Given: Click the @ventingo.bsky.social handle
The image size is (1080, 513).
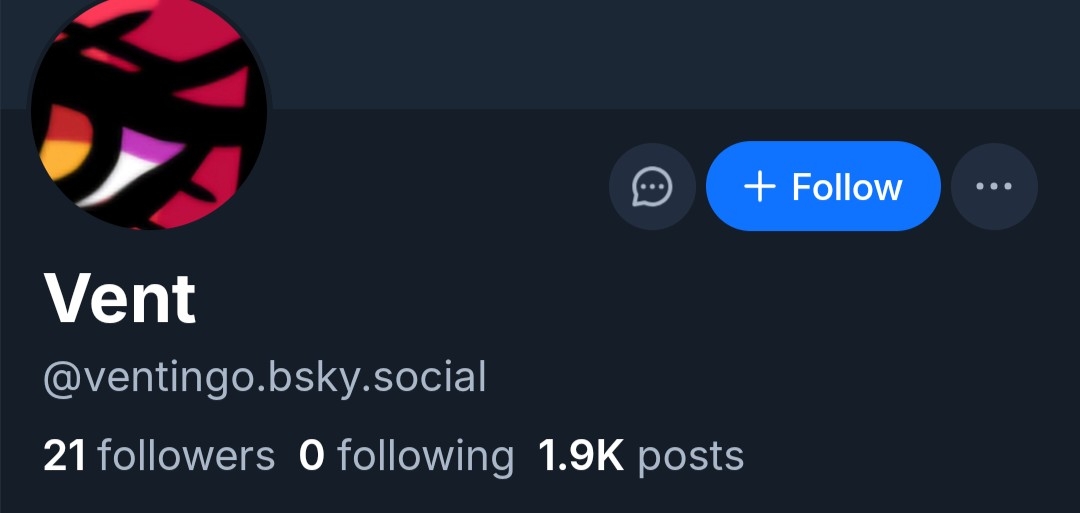Looking at the screenshot, I should pos(265,378).
